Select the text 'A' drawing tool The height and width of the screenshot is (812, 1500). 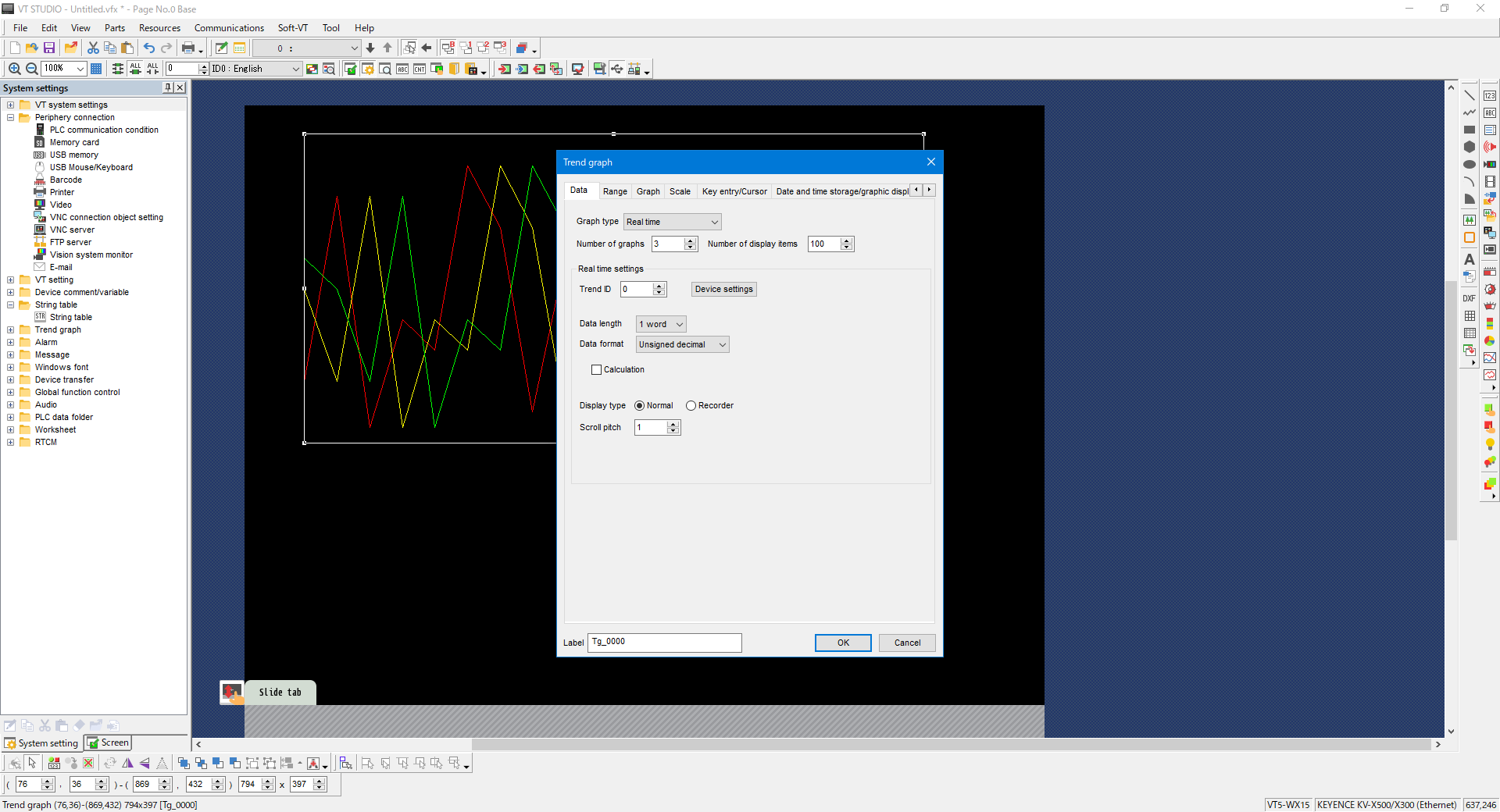(1469, 259)
